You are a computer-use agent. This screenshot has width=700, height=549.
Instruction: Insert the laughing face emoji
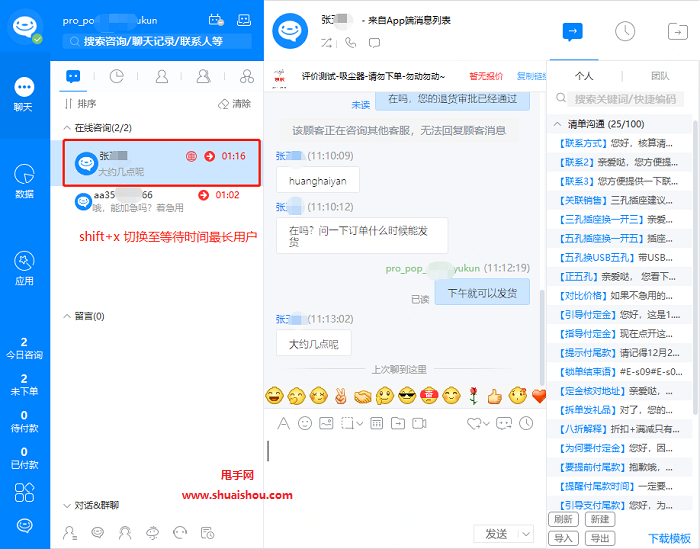tap(274, 395)
